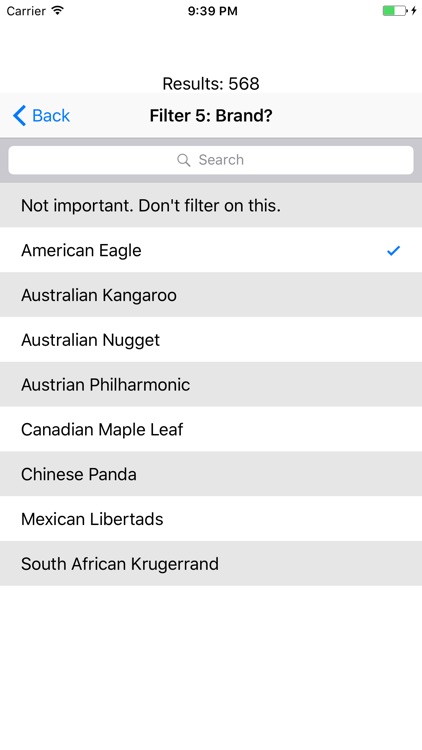Choose Canadian Maple Leaf brand
The image size is (422, 750).
[x=211, y=429]
